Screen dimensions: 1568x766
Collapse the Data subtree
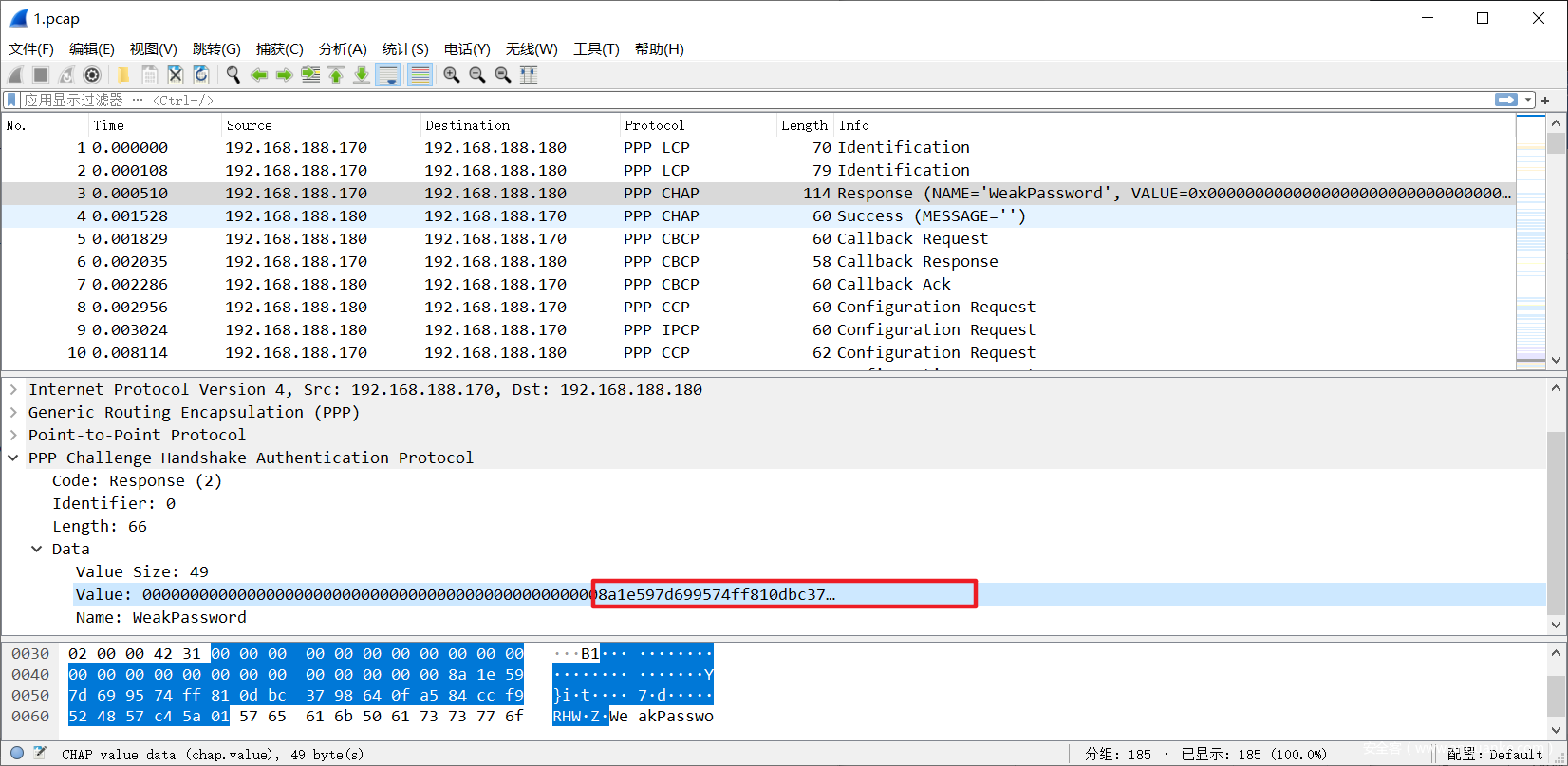tap(37, 549)
